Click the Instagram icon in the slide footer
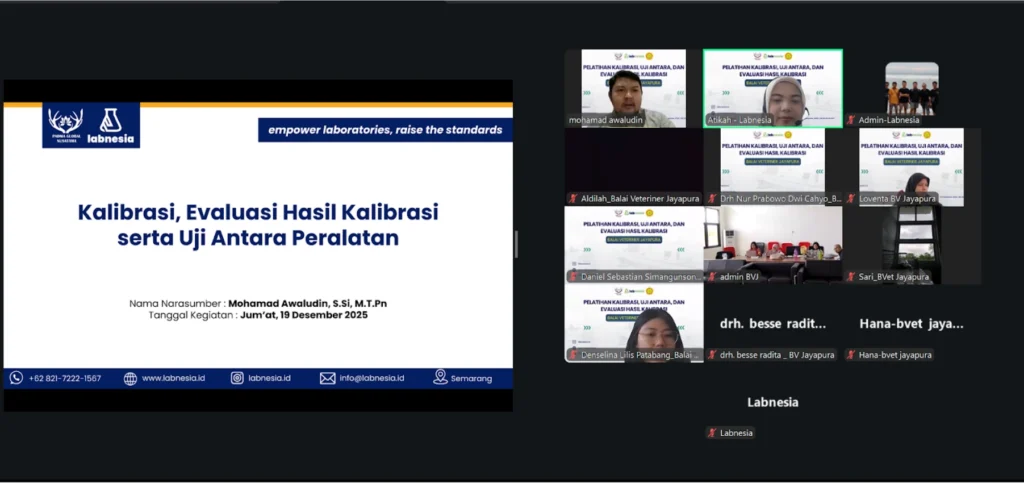1024x483 pixels. point(237,378)
